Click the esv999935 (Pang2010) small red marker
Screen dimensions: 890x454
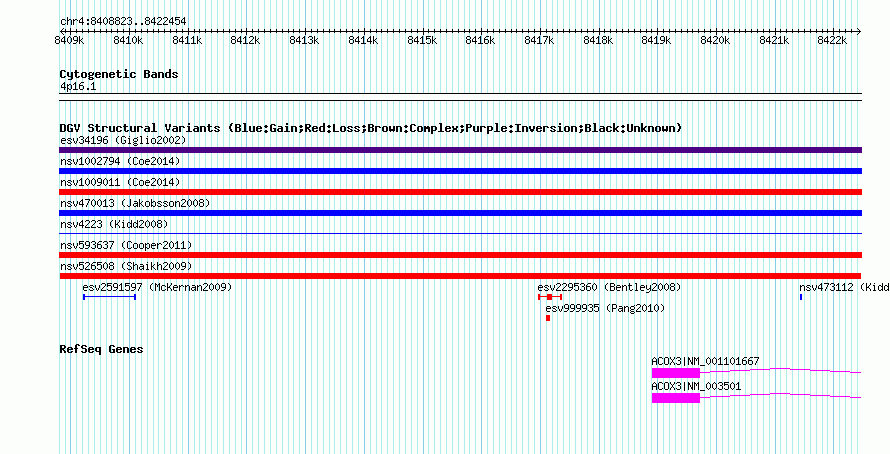coord(548,318)
